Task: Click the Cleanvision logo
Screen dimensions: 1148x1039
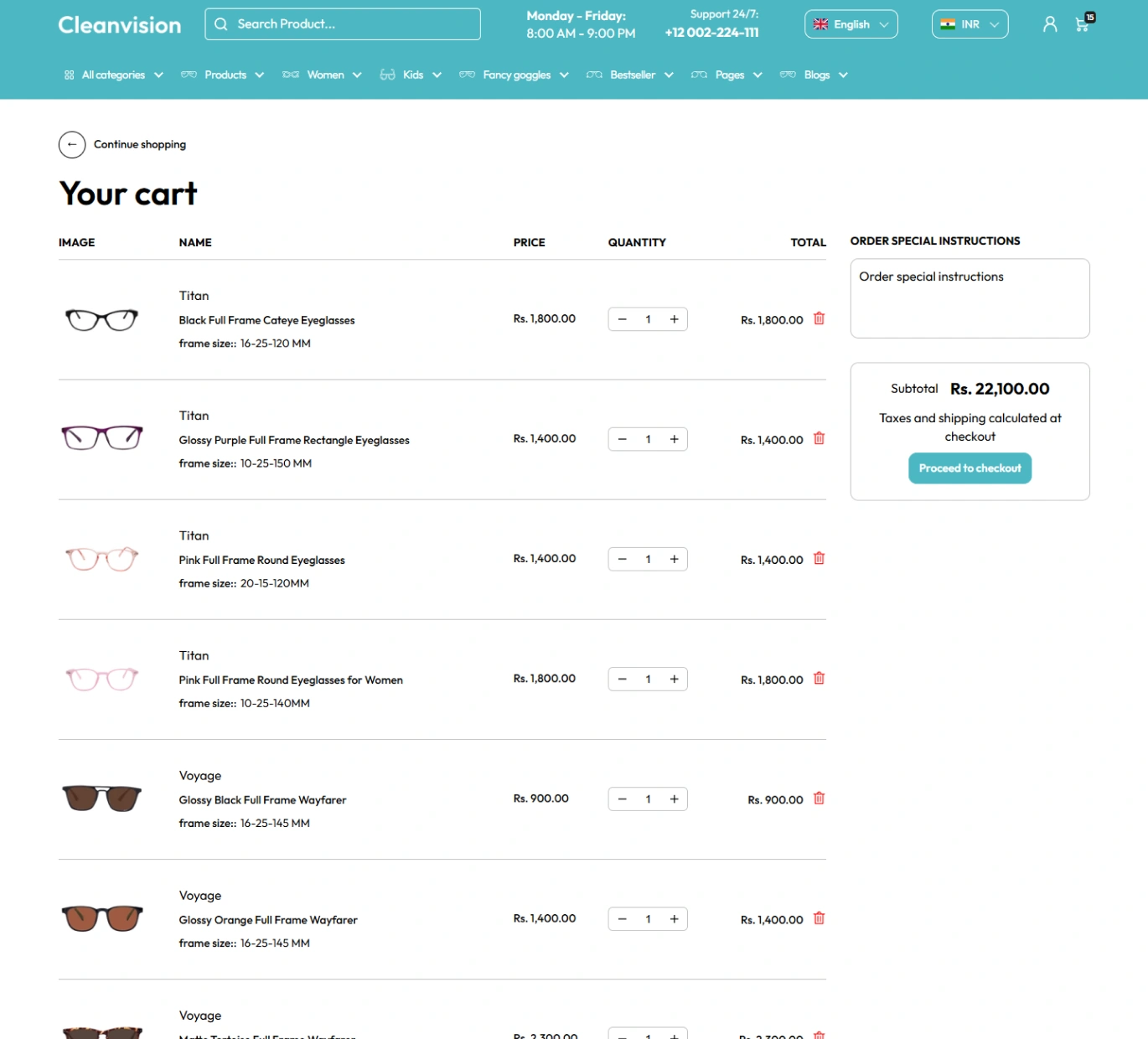Action: coord(120,25)
